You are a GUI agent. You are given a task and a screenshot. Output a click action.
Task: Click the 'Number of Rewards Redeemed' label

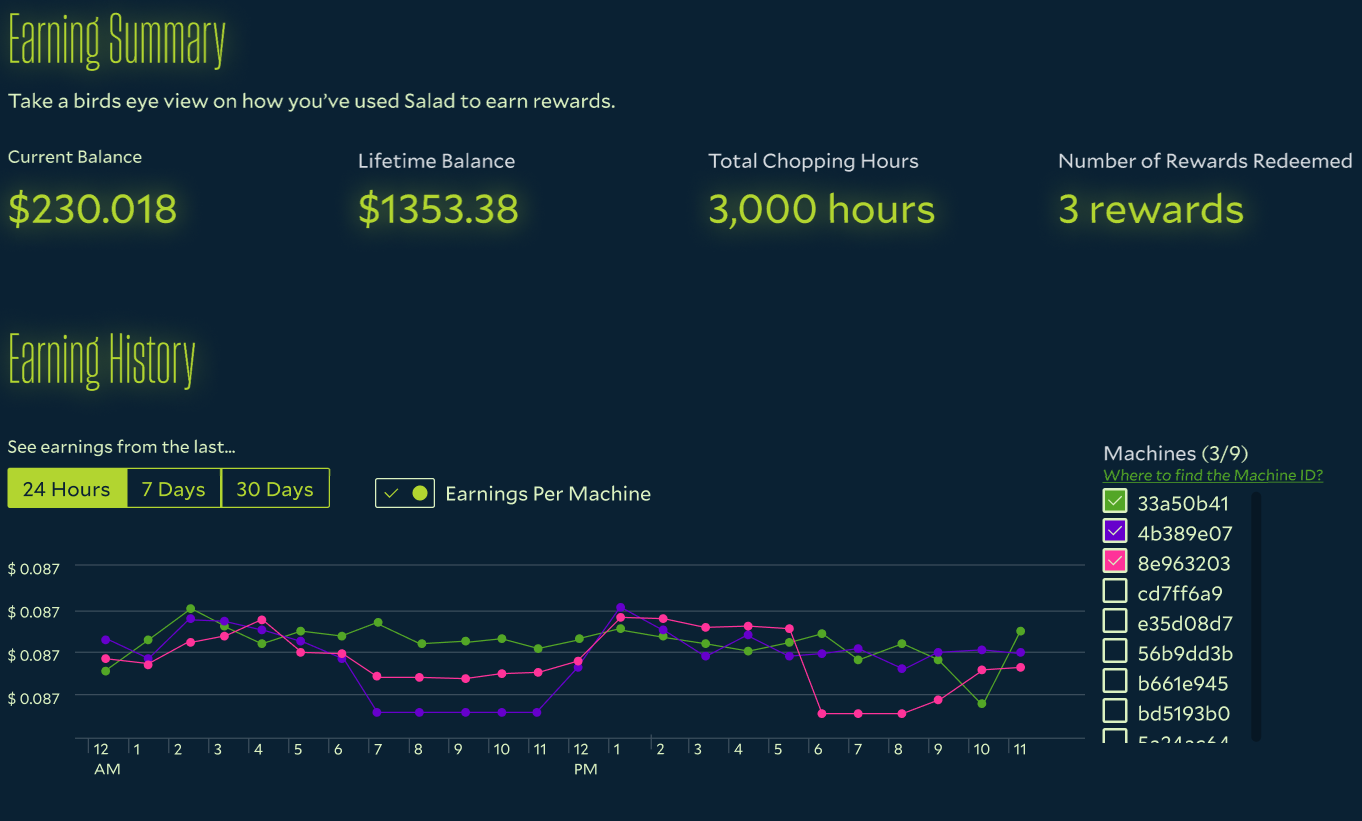1205,161
